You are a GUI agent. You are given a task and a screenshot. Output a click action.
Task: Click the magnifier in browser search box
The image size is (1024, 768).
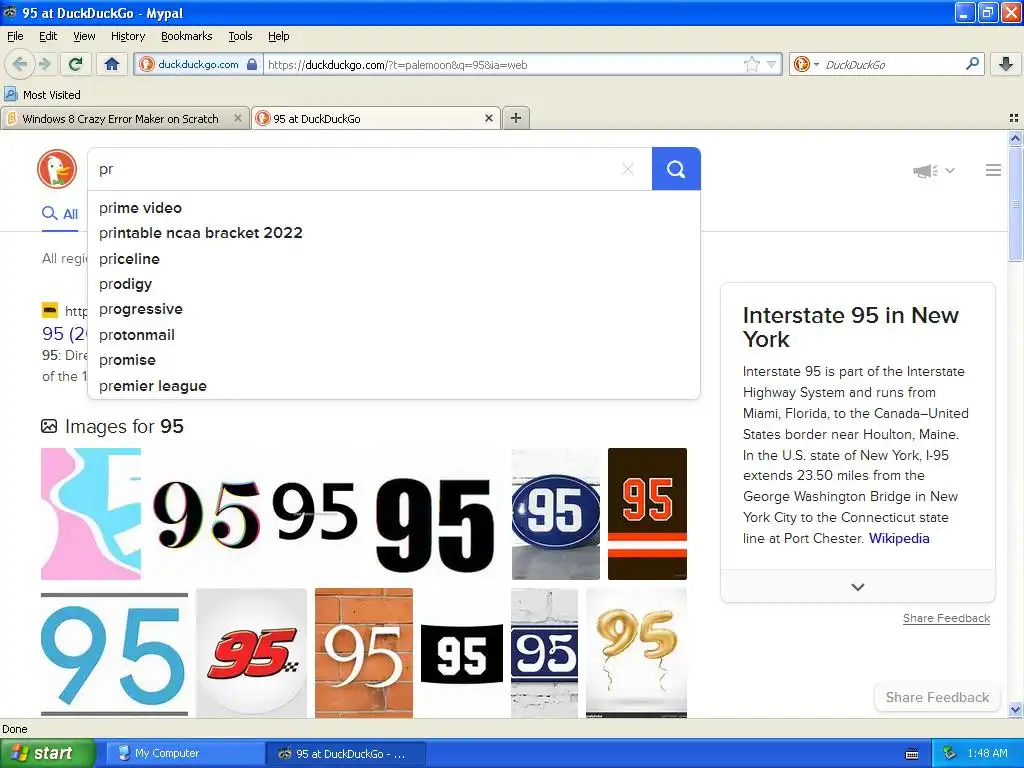[972, 63]
